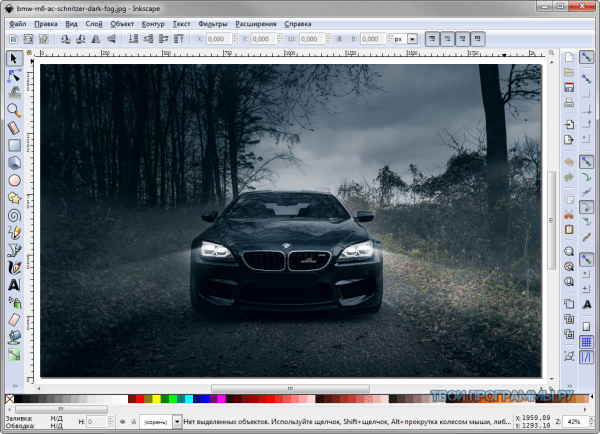Select the Star polygon tool

pyautogui.click(x=14, y=198)
